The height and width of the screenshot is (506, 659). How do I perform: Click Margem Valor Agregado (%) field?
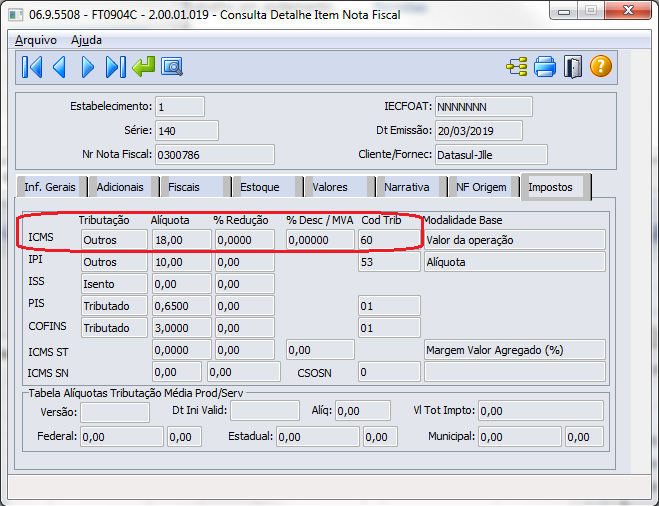coord(515,350)
